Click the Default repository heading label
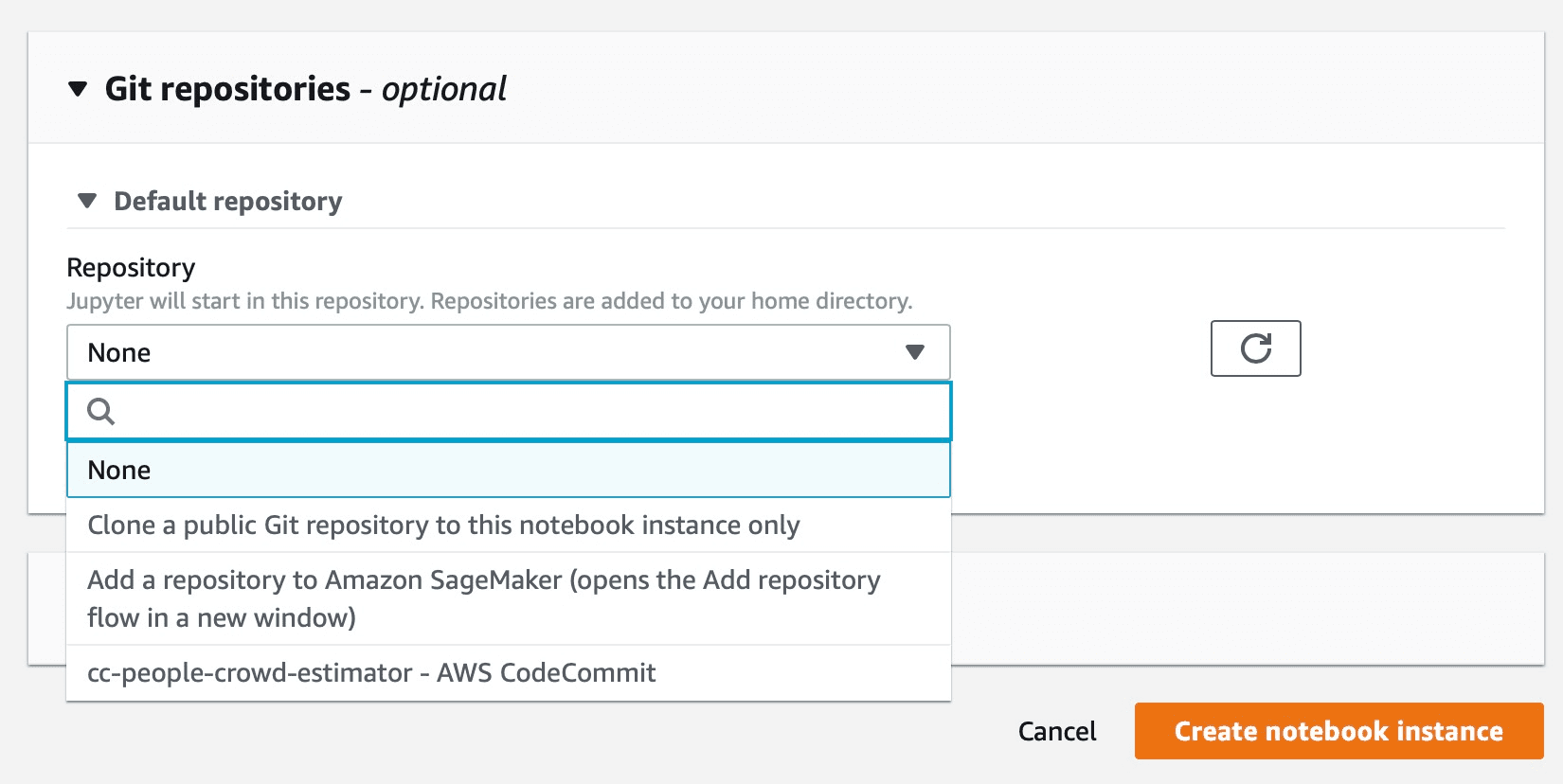Screen dimensions: 1563x784 coord(227,201)
